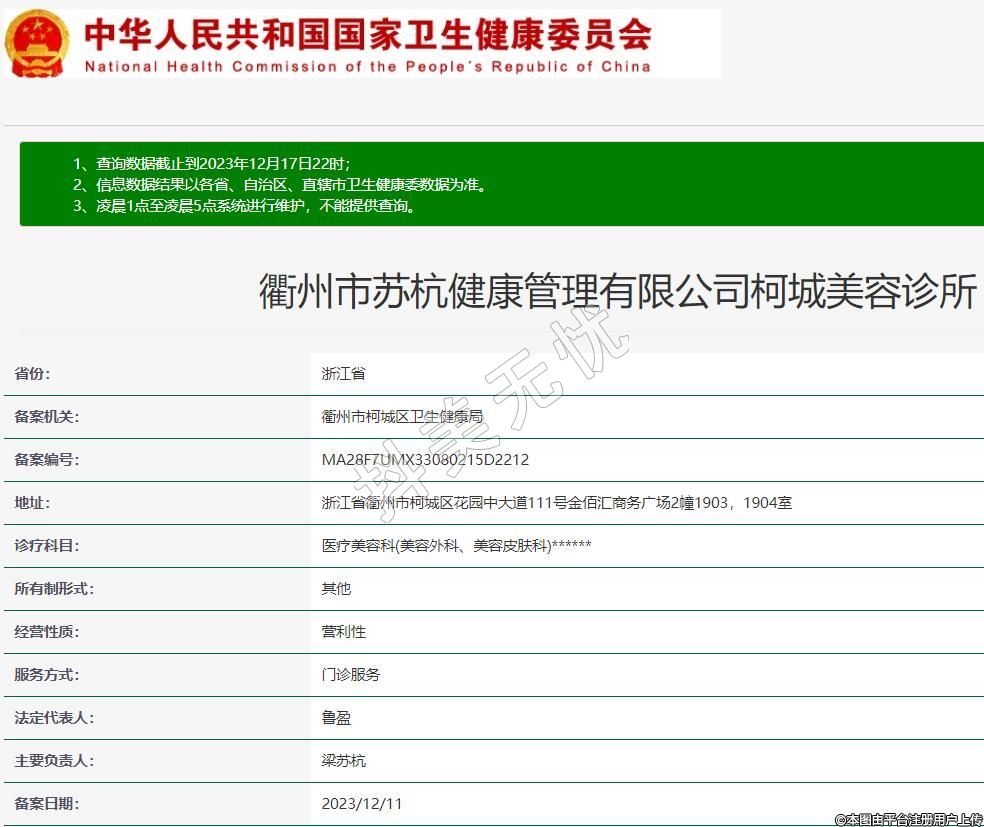Click the clinic name title heading
The image size is (984, 827).
(x=617, y=292)
